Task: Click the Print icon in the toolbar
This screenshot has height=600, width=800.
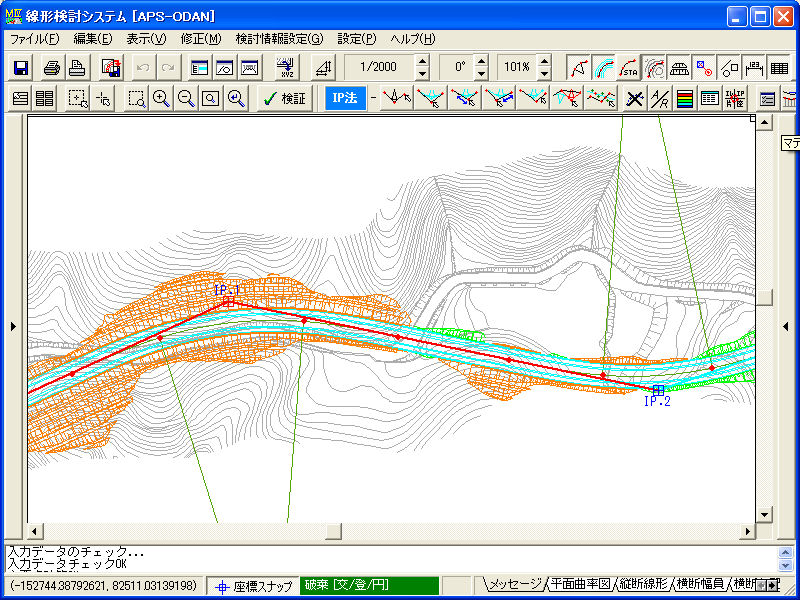Action: (52, 68)
